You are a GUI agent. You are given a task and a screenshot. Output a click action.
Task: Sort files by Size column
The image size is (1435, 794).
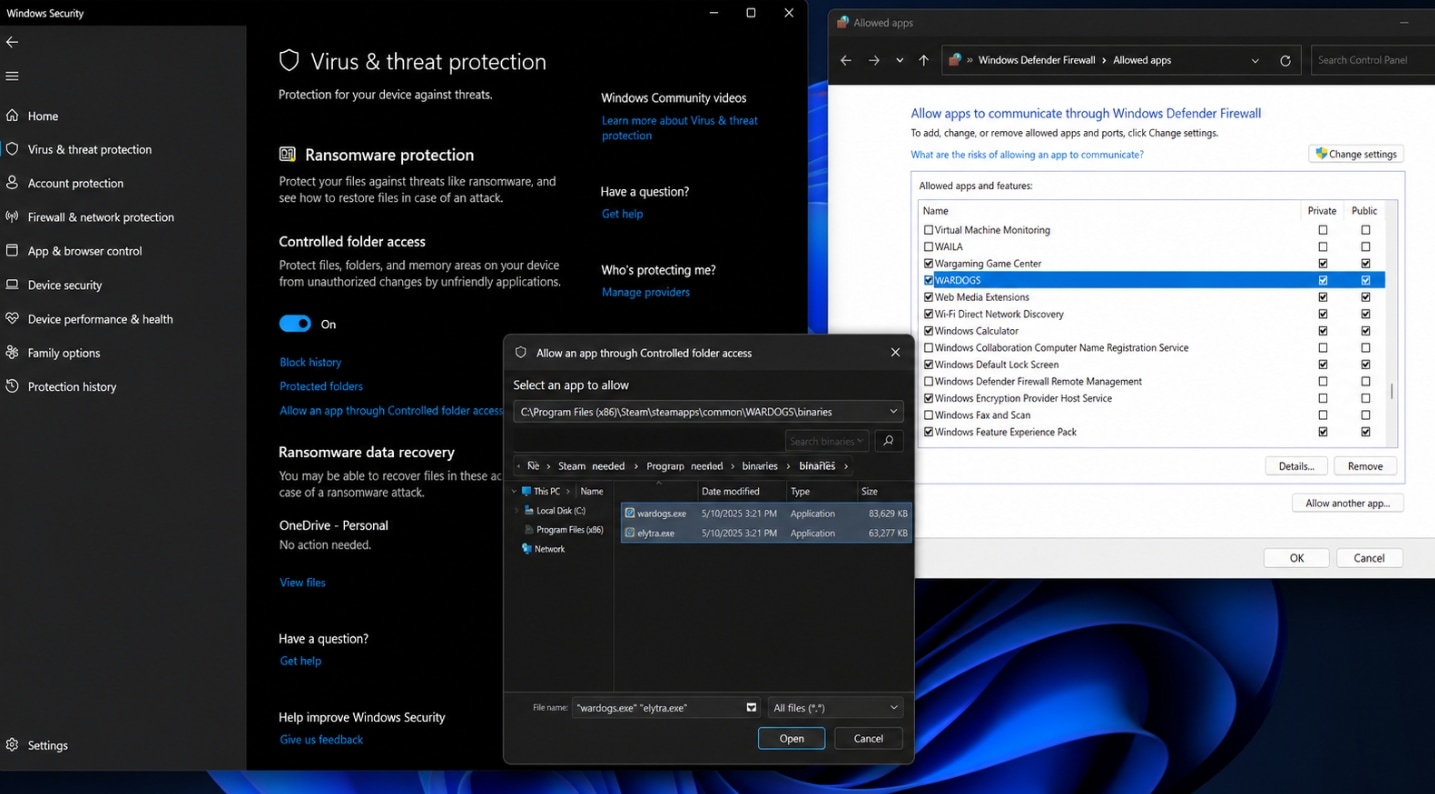pyautogui.click(x=869, y=492)
